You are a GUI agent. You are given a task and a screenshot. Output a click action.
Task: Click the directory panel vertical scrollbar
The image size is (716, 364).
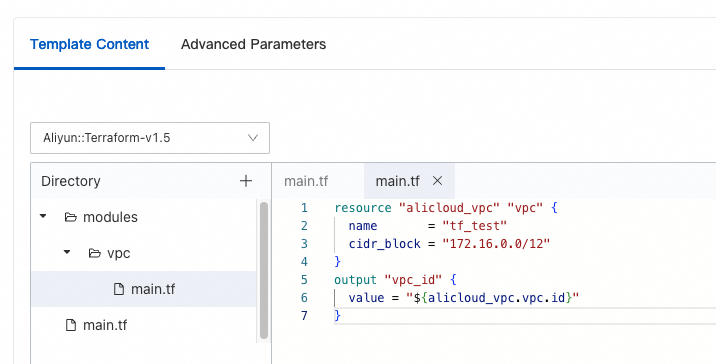pyautogui.click(x=264, y=270)
